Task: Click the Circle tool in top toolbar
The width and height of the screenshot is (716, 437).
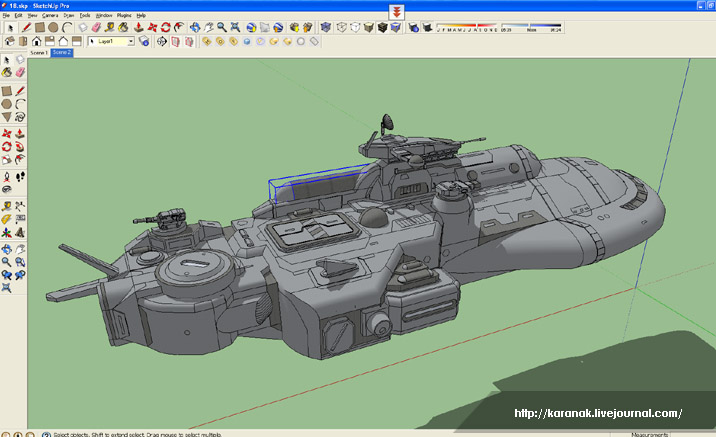Action: (x=54, y=27)
